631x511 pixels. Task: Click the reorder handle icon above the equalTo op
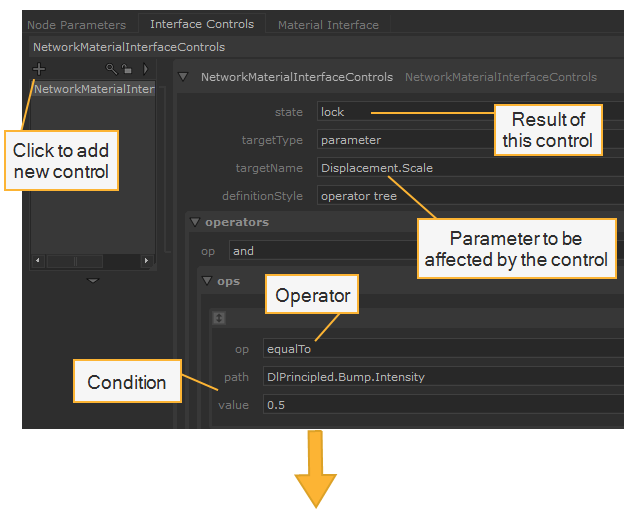tap(219, 318)
